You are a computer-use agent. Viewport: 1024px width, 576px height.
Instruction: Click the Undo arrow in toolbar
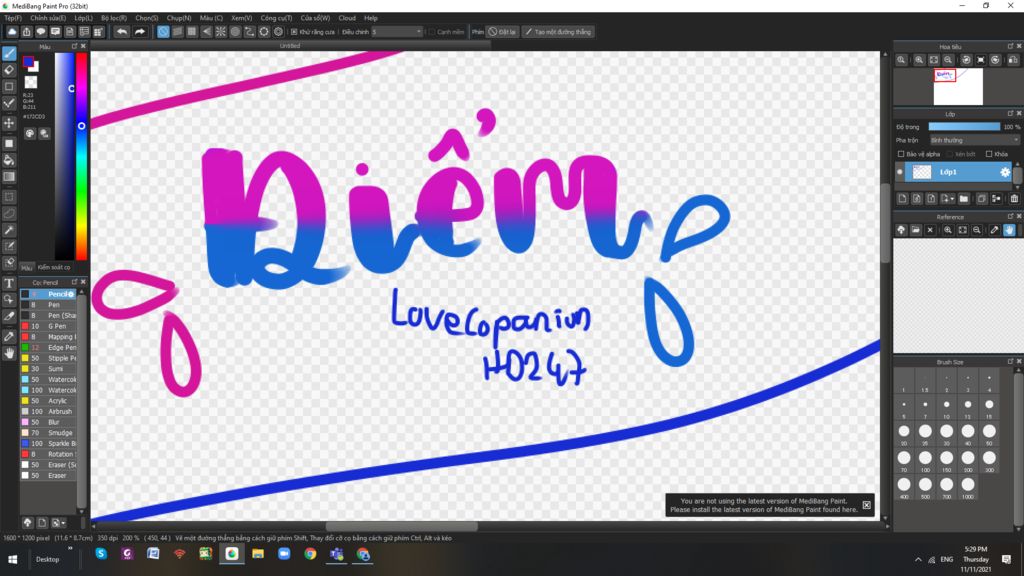coord(121,31)
